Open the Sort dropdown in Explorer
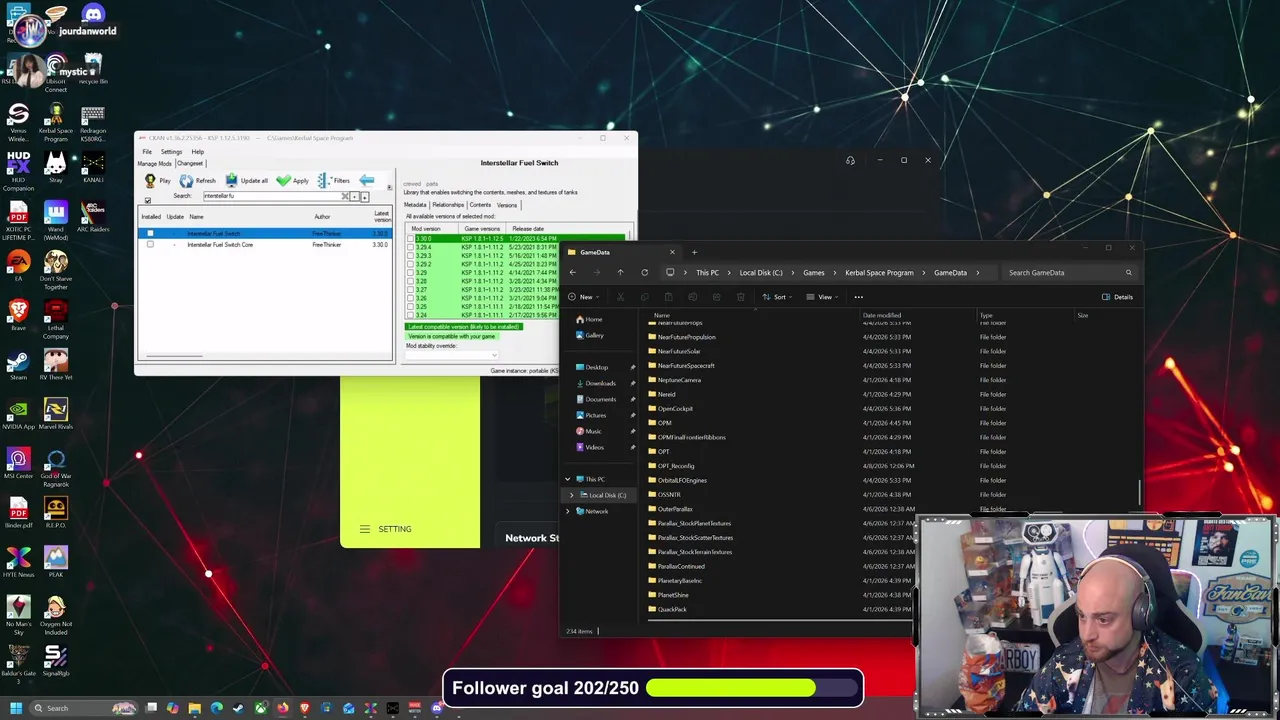The image size is (1280, 720). click(776, 297)
